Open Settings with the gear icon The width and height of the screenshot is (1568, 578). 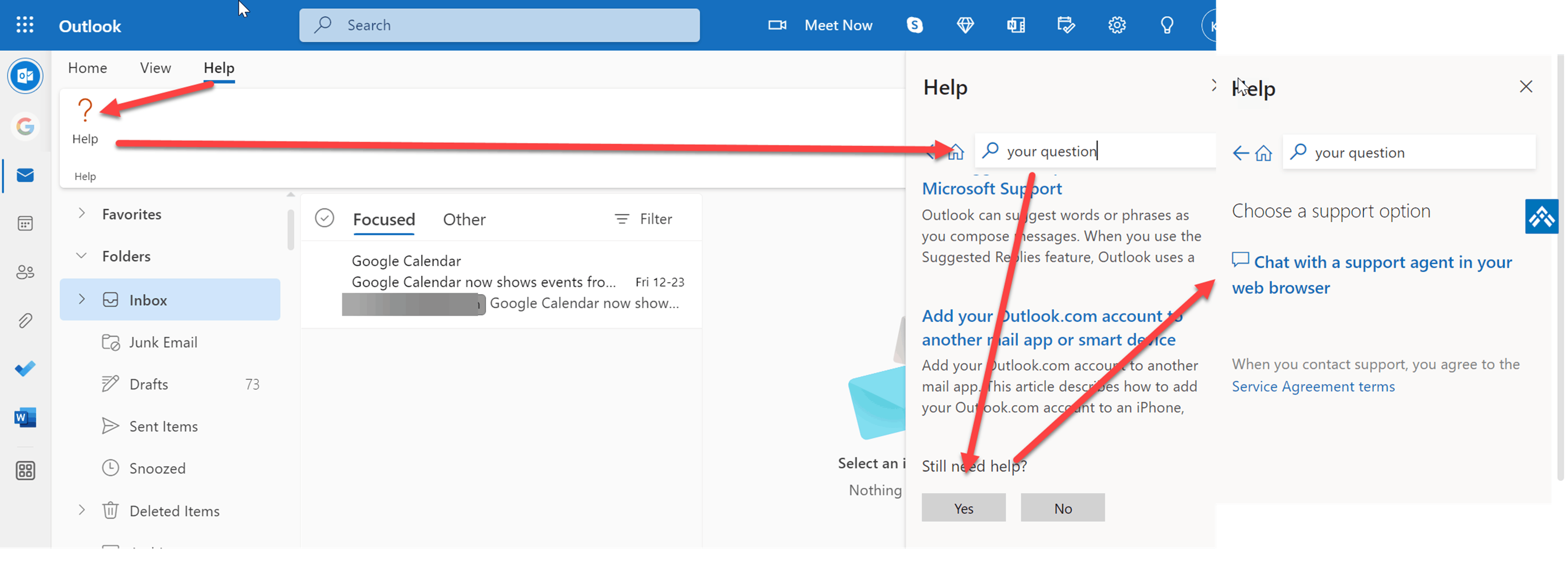1117,25
